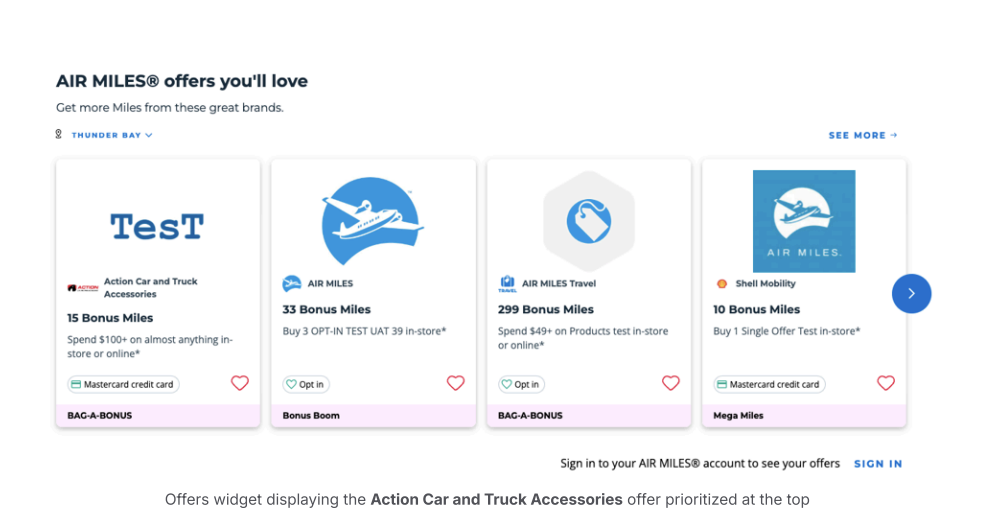Open the blue airplane AIR MILES logo image
Screen dimensions: 994x530
[x=373, y=220]
